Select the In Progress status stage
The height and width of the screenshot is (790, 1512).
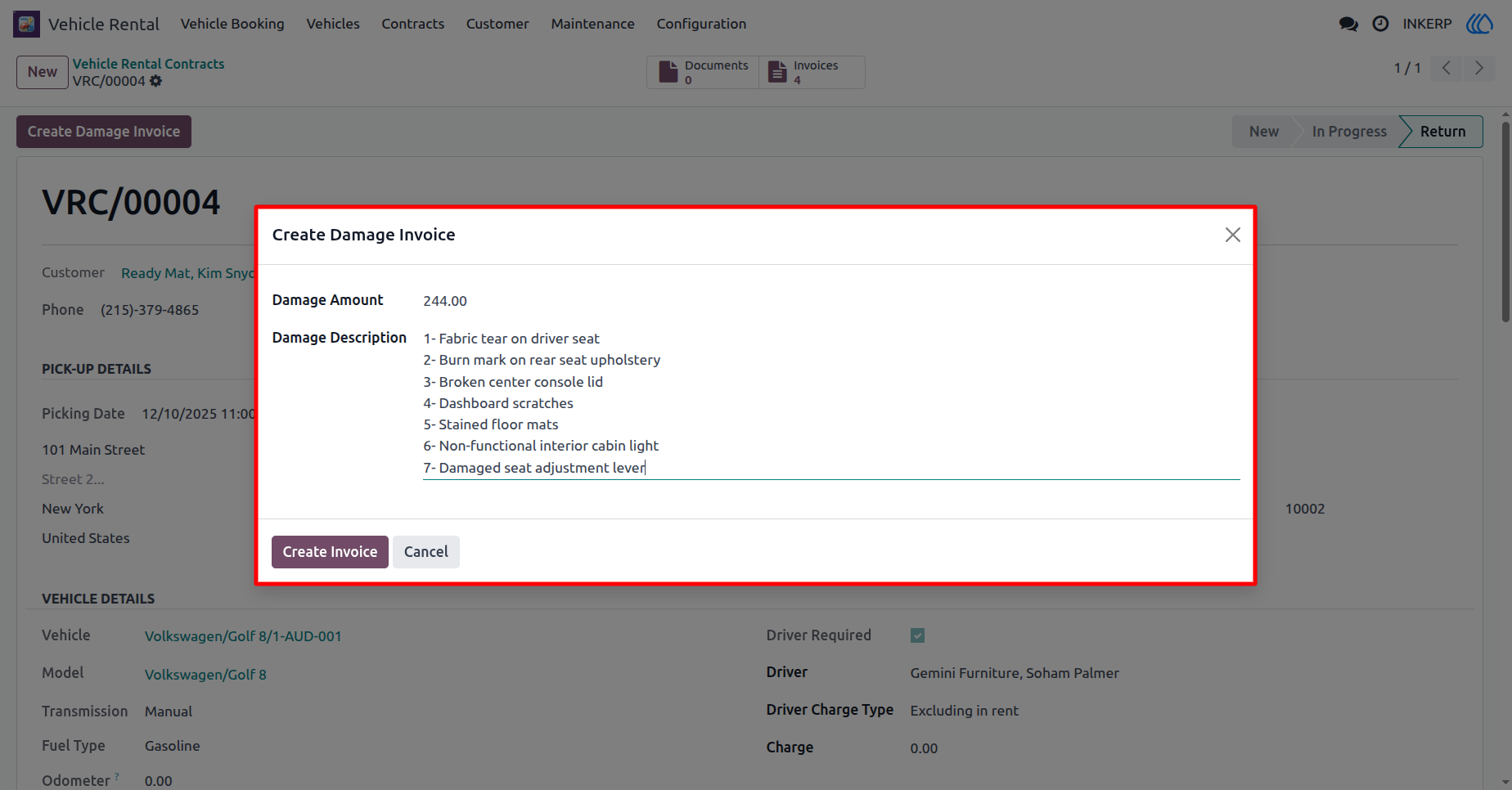tap(1349, 132)
